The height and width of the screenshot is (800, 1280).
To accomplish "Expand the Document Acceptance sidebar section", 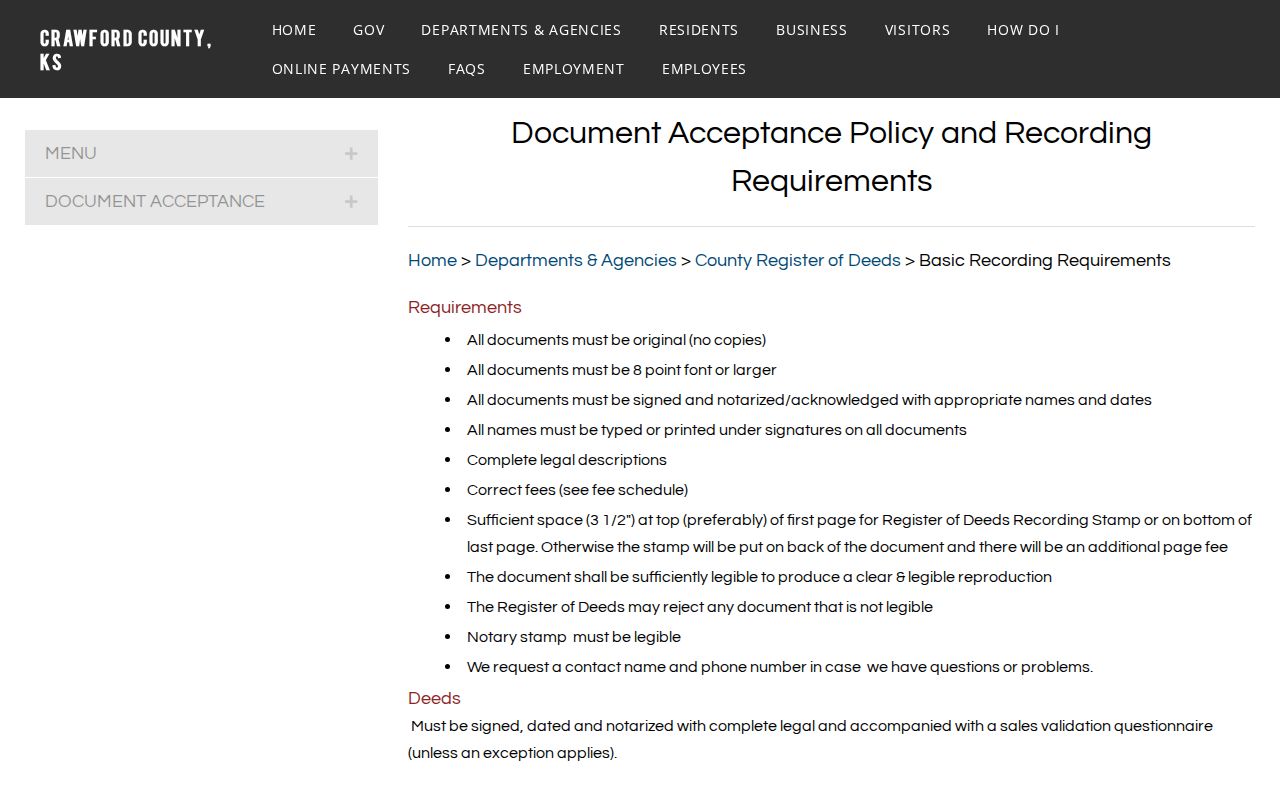I will 201,201.
